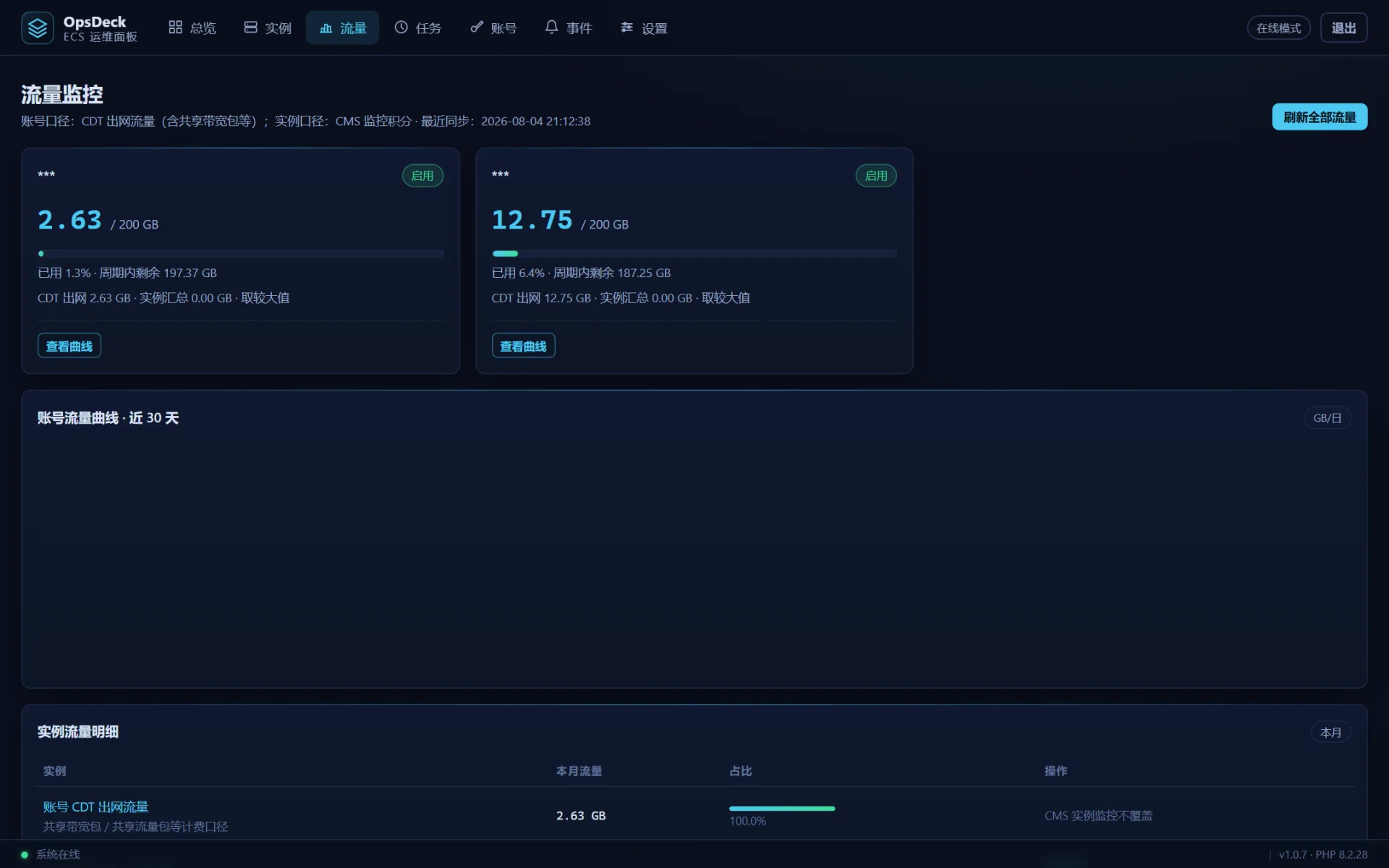Screen dimensions: 1389x868
Task: Click the key icon beside 账号
Action: pyautogui.click(x=476, y=27)
